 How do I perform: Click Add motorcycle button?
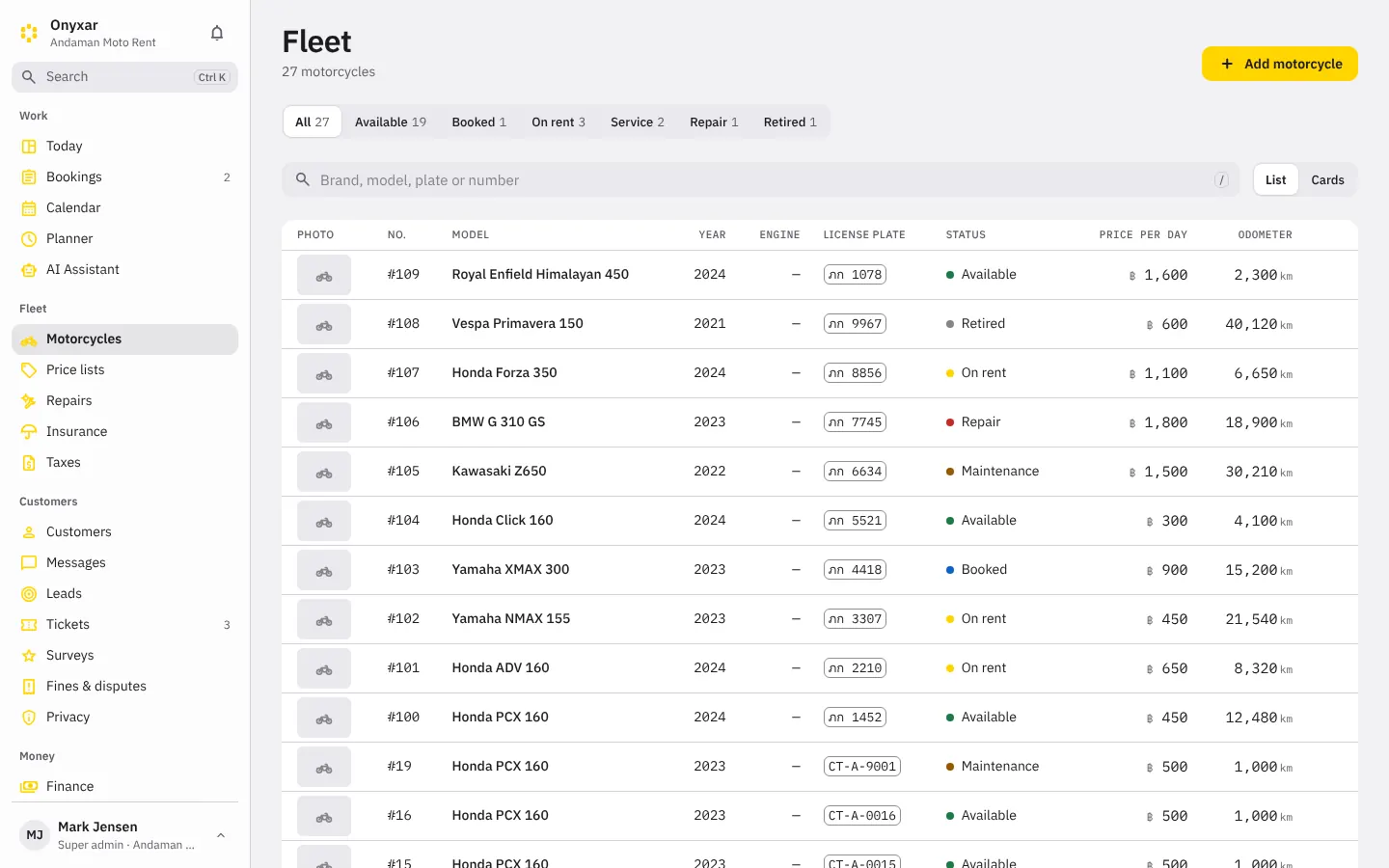click(x=1280, y=64)
